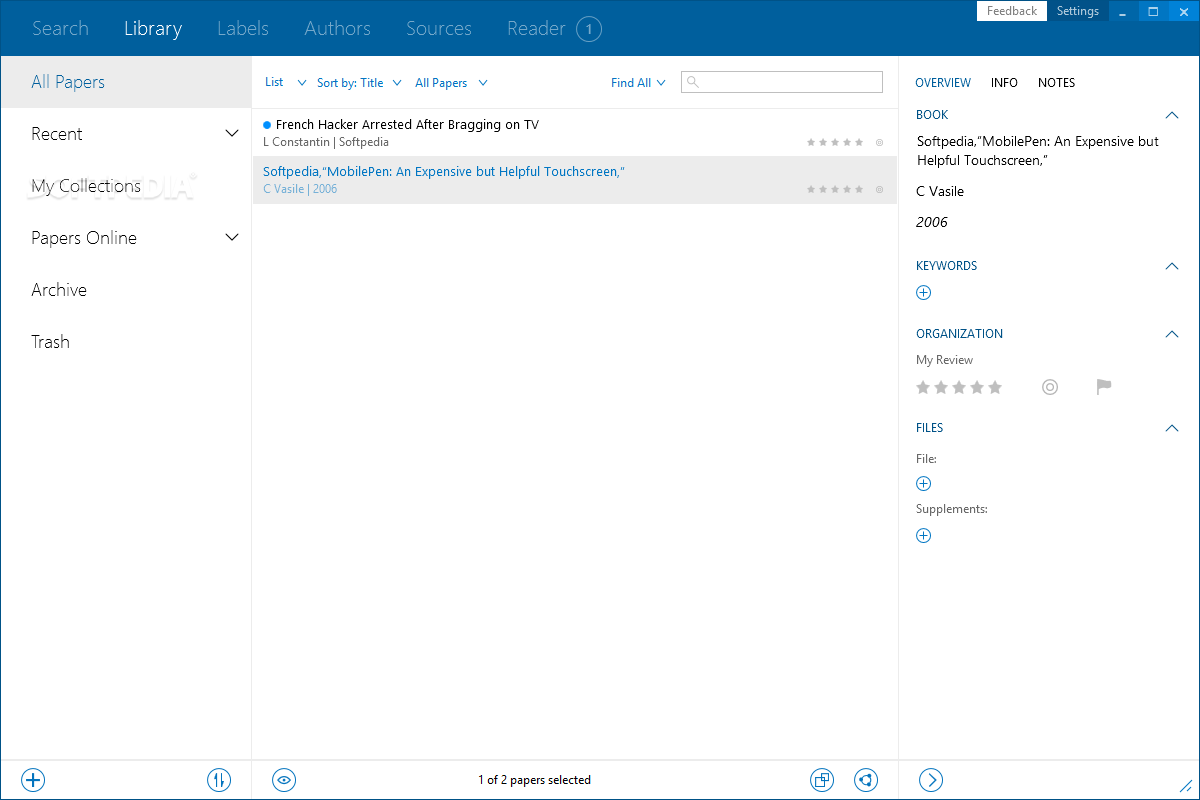Open the Find All dropdown
Screen dimensions: 1200x800
pos(638,83)
